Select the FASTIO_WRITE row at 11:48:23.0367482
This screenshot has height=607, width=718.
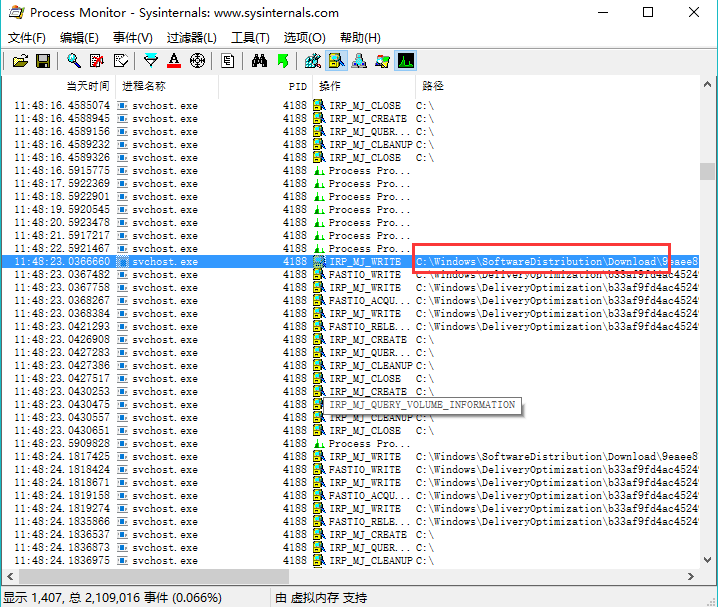(x=350, y=275)
